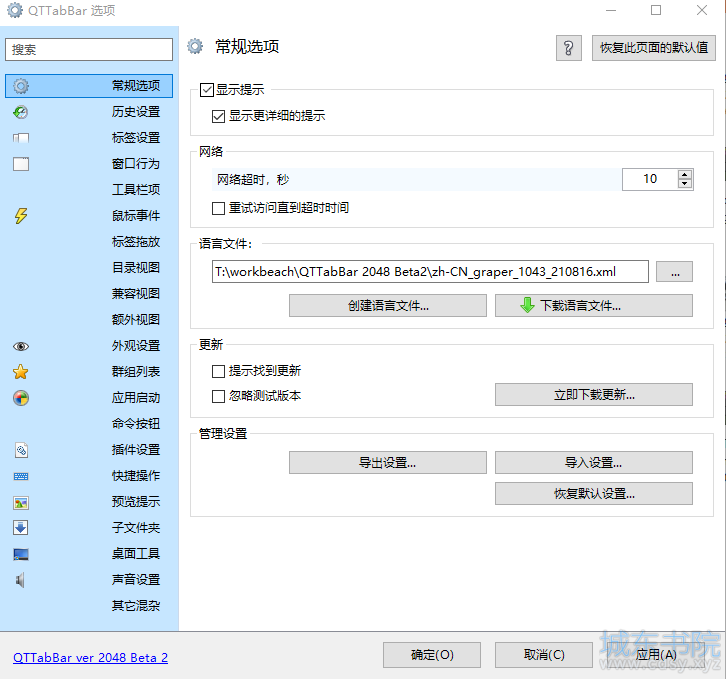Switch to 兼容视图 settings
The width and height of the screenshot is (726, 679).
(x=136, y=294)
